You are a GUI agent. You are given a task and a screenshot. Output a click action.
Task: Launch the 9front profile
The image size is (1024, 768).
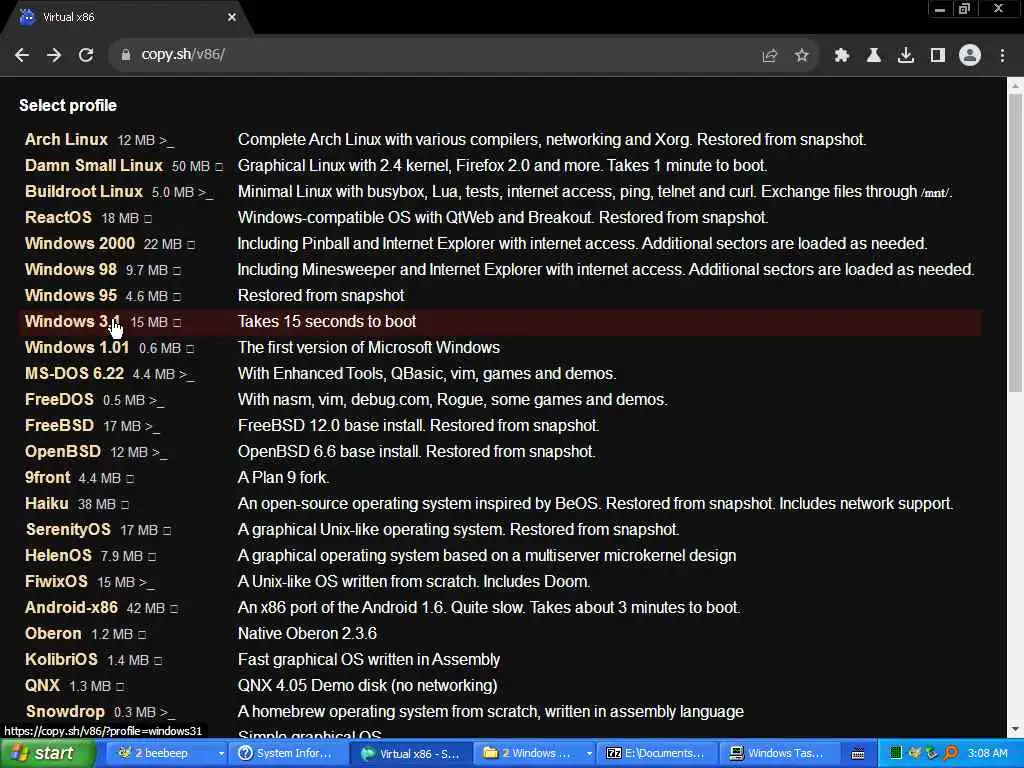(x=48, y=478)
